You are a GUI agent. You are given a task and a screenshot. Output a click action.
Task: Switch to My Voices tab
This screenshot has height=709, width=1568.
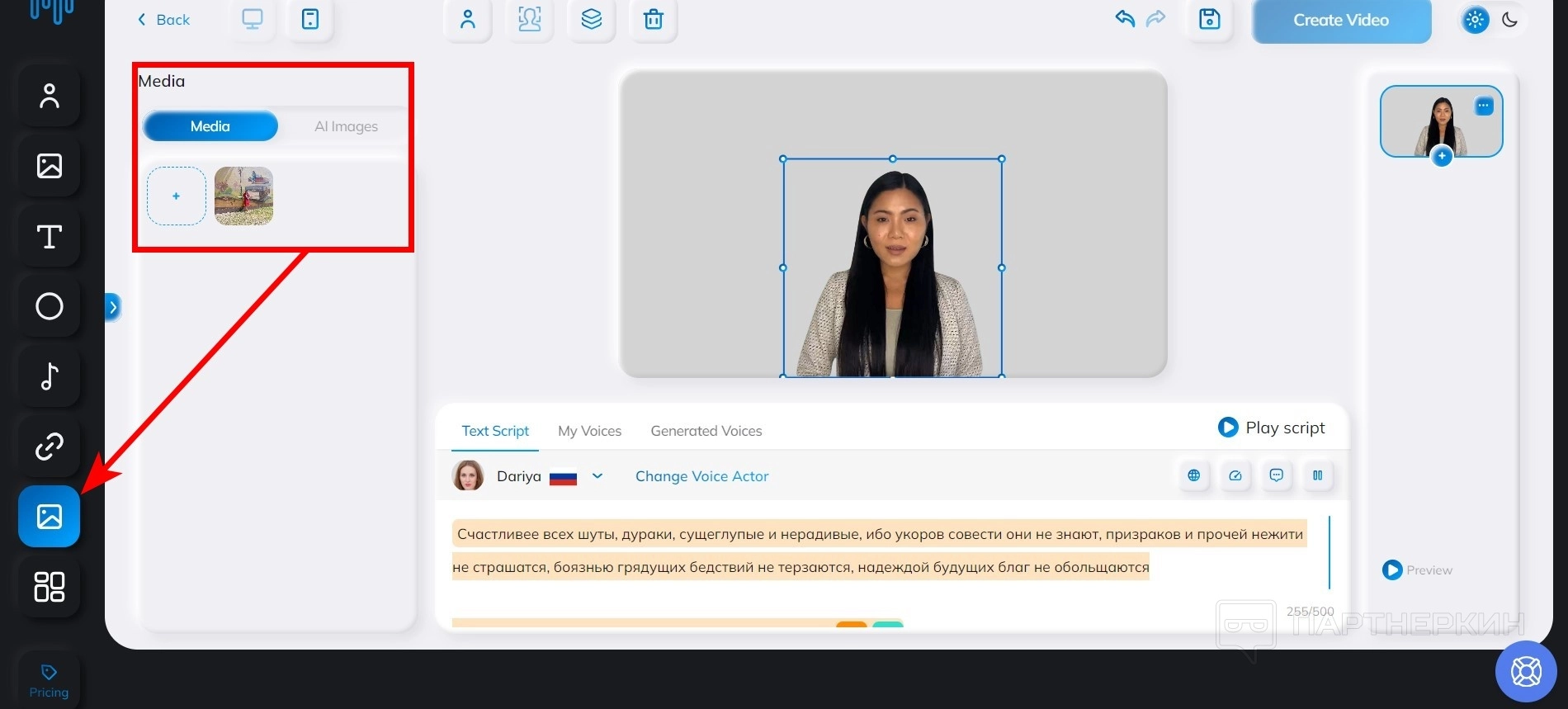[589, 431]
